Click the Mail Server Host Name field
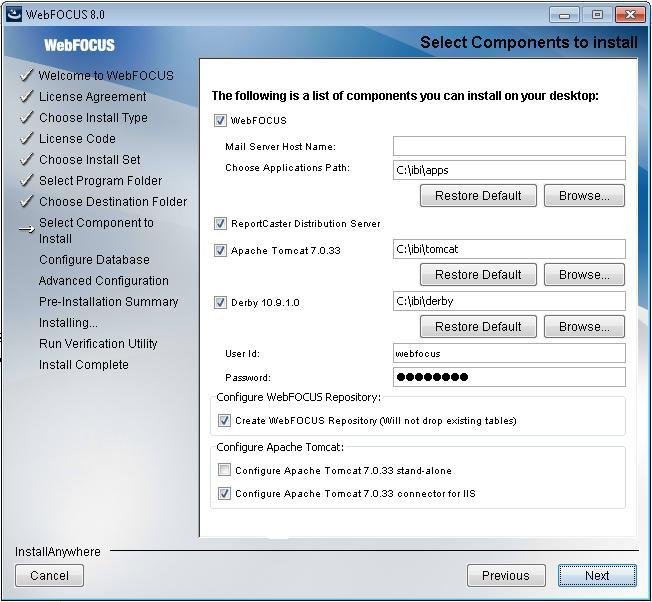Viewport: 652px width, 602px height. pos(509,146)
